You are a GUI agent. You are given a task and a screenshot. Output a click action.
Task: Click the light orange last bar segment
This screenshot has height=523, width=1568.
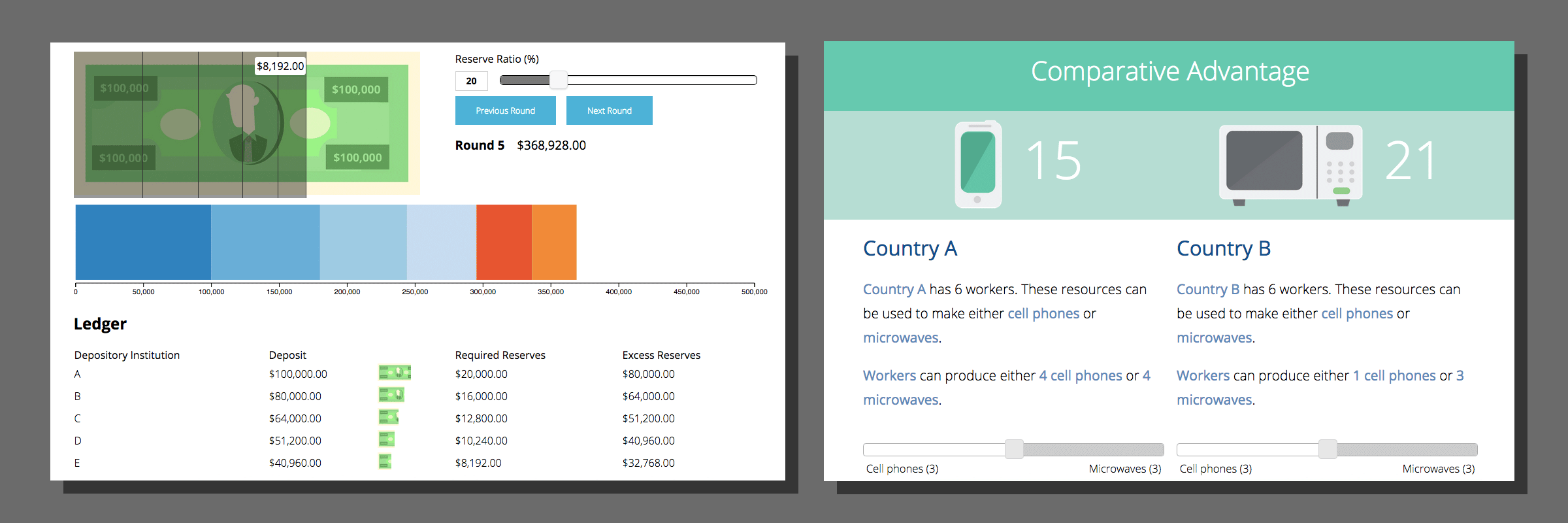(x=554, y=242)
